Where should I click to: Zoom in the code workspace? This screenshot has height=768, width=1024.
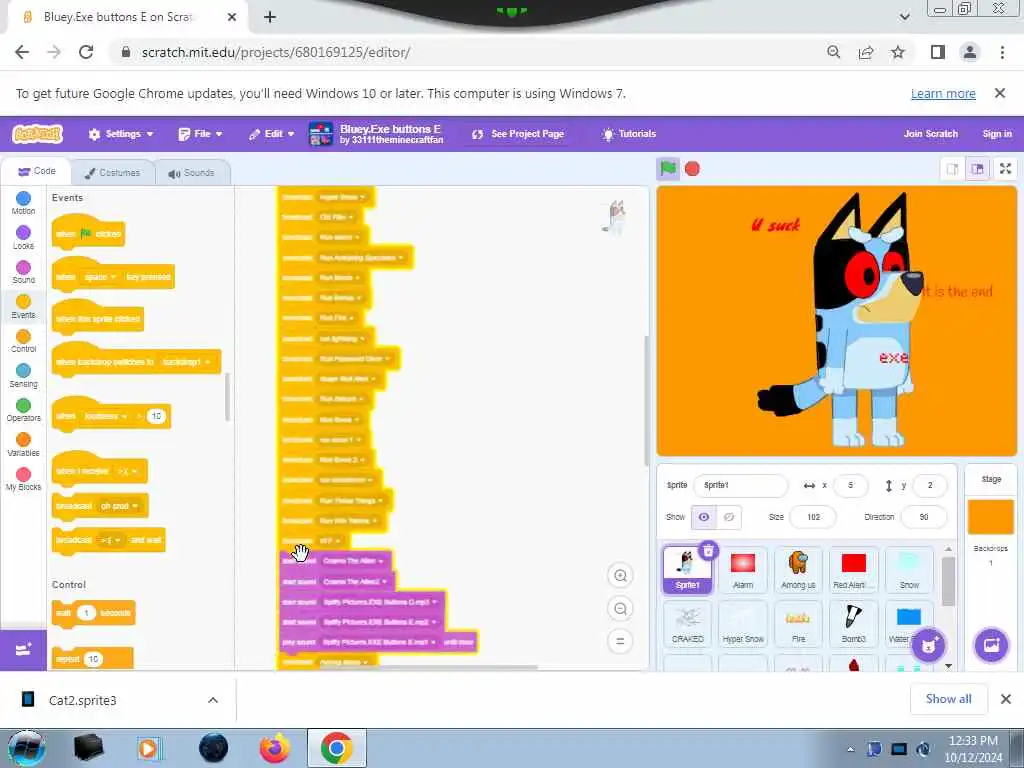(x=620, y=575)
